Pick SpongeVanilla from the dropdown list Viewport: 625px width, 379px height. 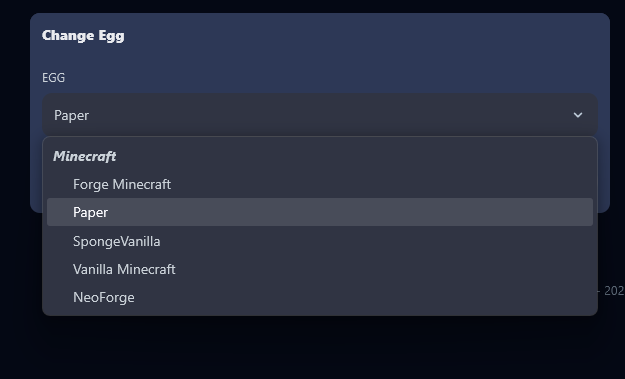(x=320, y=241)
